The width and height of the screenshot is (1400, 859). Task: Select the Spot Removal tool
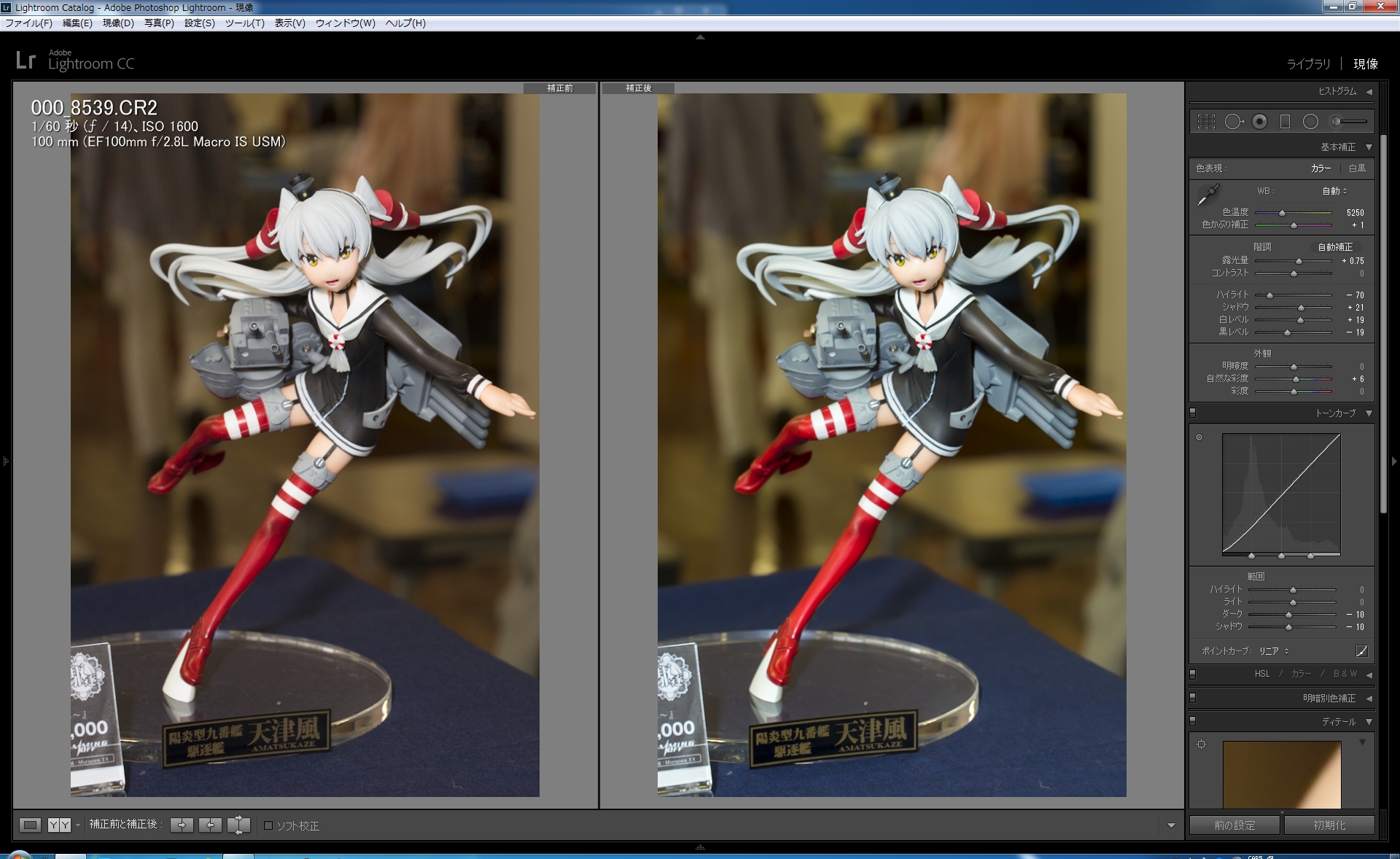click(1234, 122)
